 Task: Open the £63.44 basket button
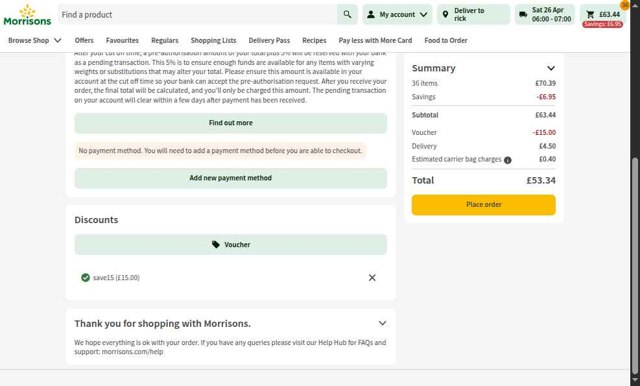pos(603,14)
